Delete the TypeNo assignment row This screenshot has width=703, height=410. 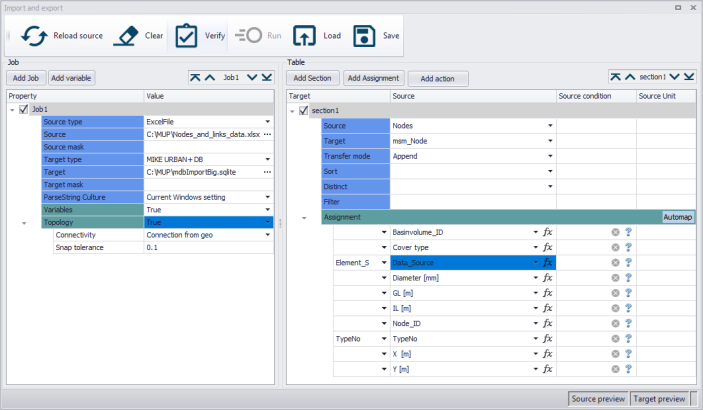coord(616,339)
